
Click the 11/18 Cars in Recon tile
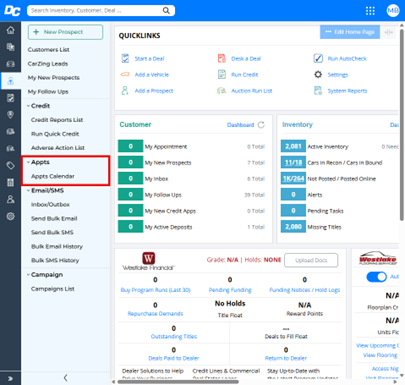[293, 163]
